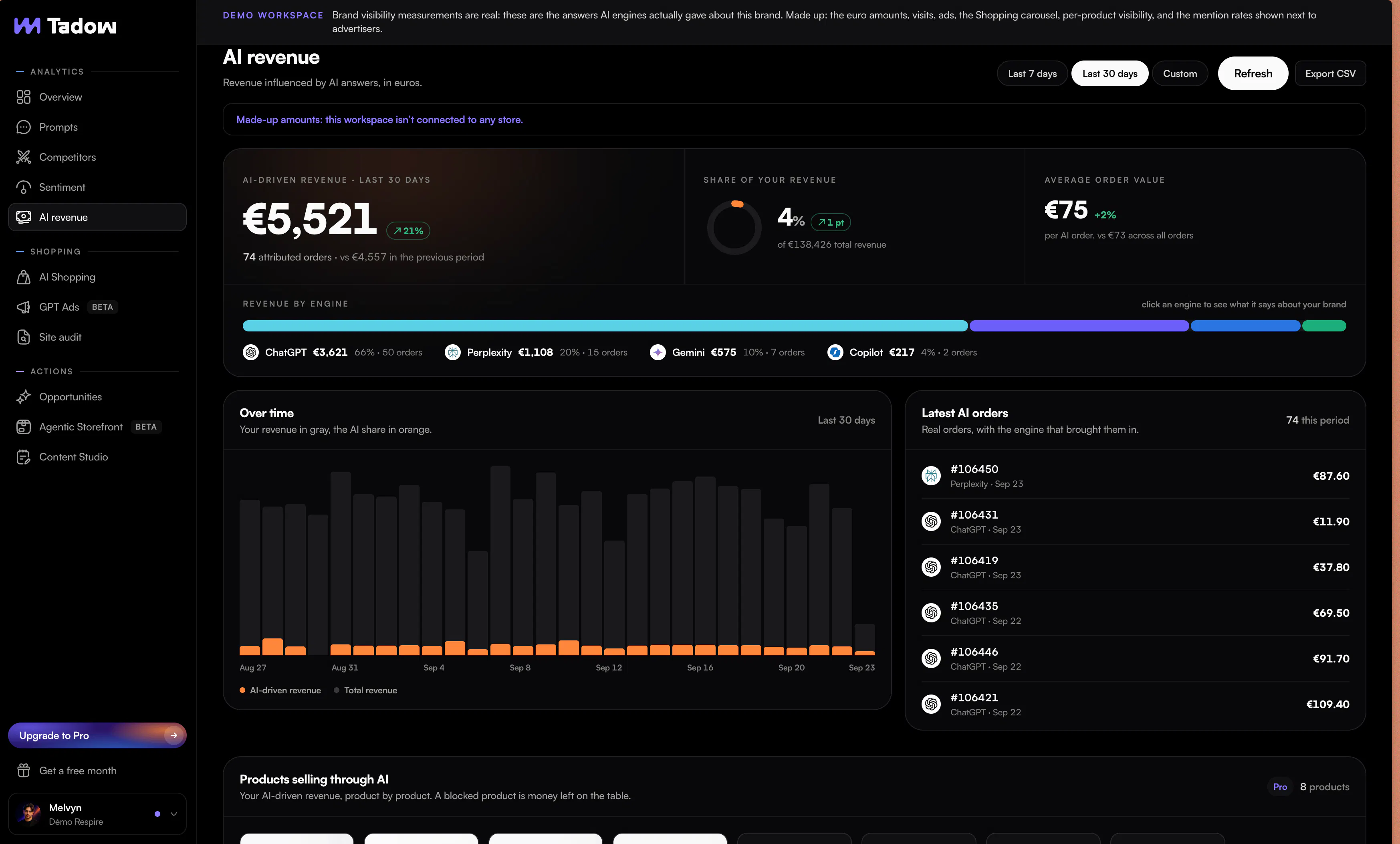Click Get a free month link
The width and height of the screenshot is (1400, 844).
78,771
